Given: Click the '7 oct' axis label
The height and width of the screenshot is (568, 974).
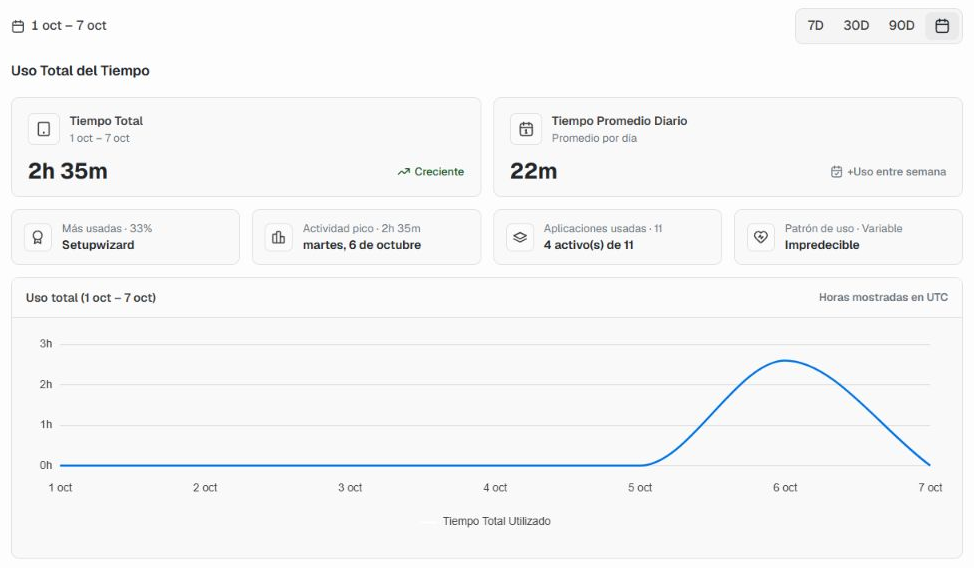Looking at the screenshot, I should pyautogui.click(x=930, y=488).
